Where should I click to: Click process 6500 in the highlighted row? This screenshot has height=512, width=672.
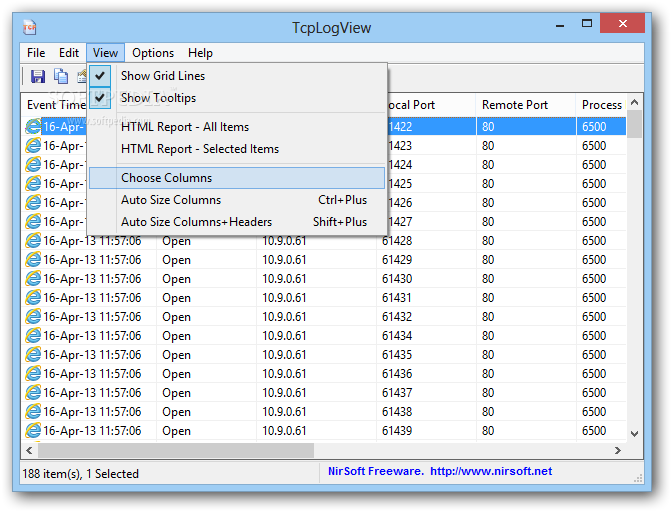point(594,126)
